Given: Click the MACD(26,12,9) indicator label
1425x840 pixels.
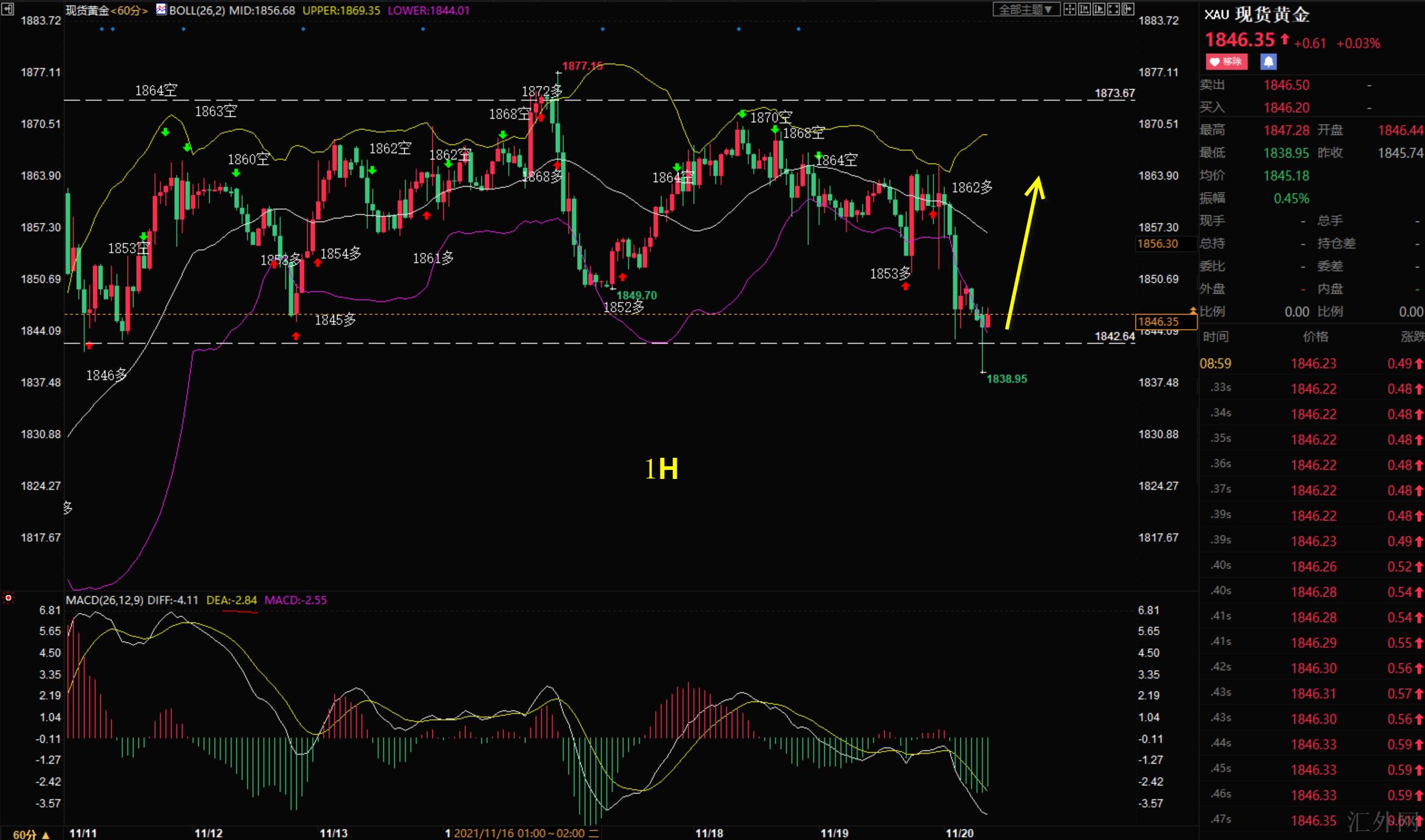Looking at the screenshot, I should [104, 600].
